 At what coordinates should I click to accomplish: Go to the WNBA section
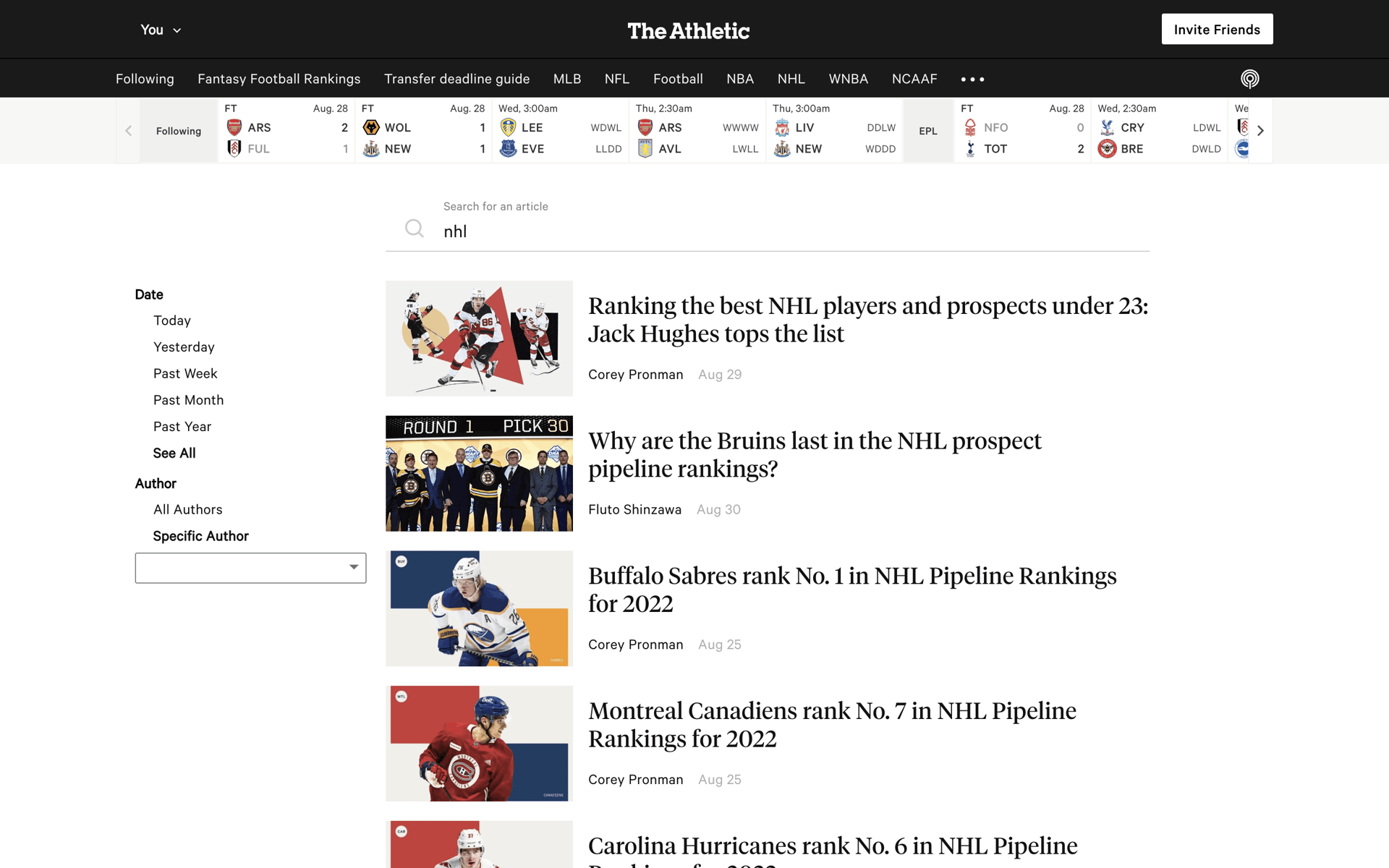tap(849, 79)
